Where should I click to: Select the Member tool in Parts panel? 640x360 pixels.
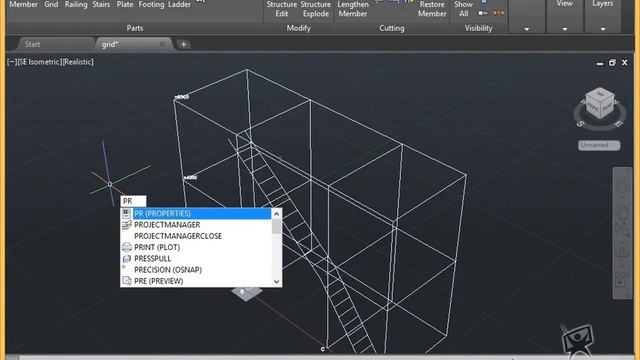pos(23,4)
